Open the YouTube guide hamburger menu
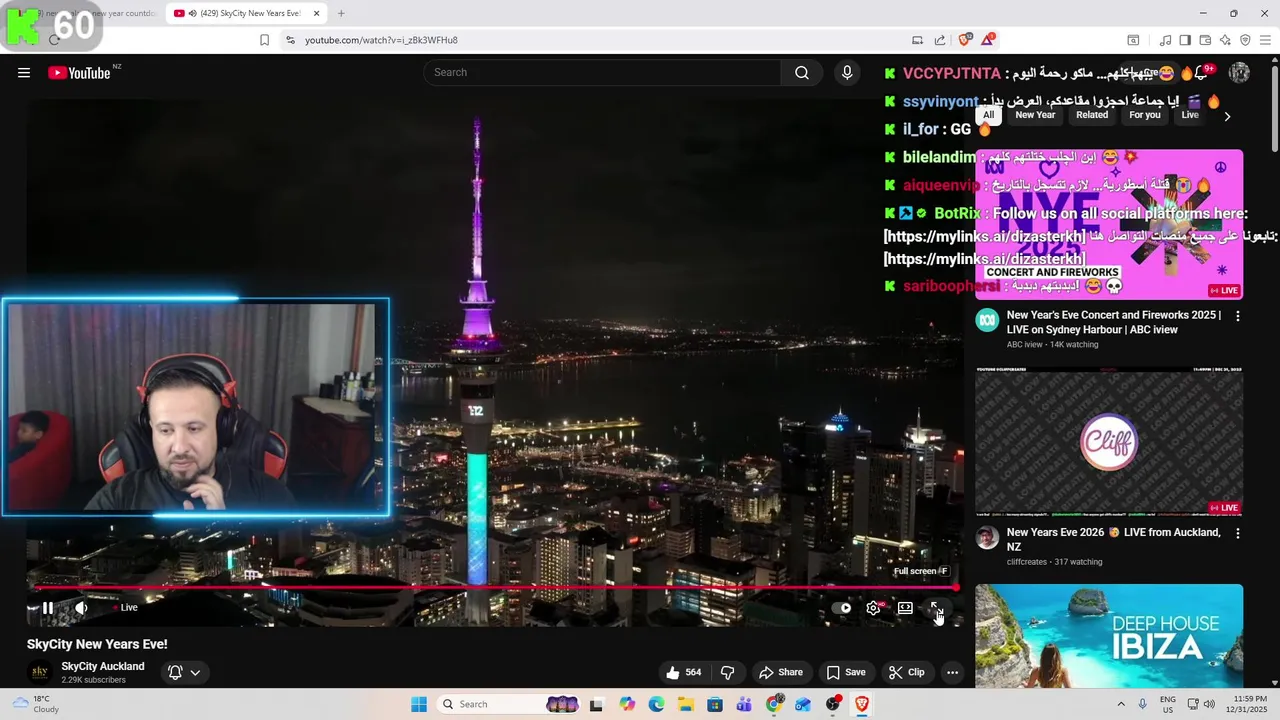This screenshot has width=1280, height=720. [x=24, y=72]
